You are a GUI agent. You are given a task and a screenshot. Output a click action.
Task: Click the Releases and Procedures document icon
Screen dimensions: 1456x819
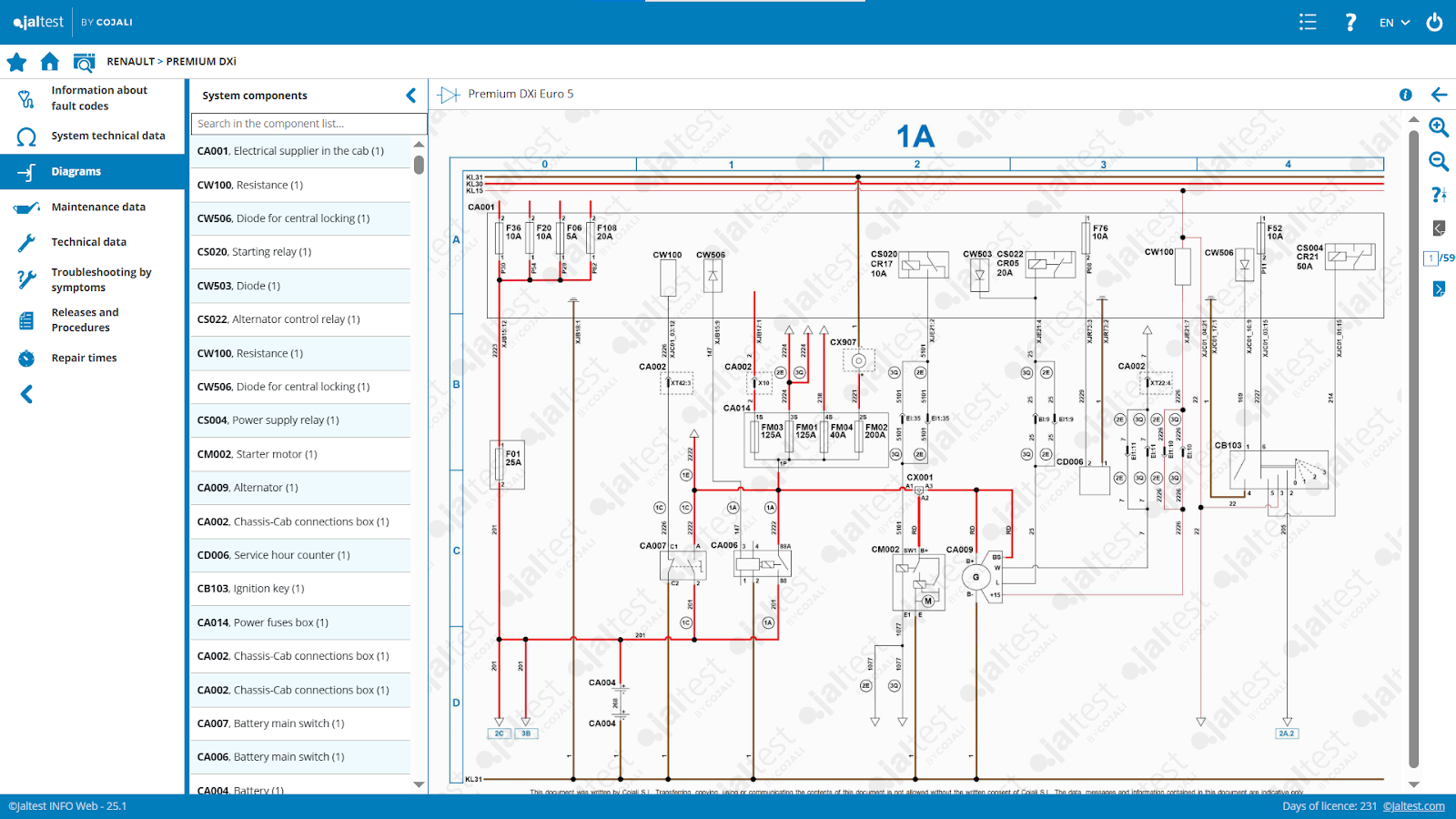[x=26, y=320]
